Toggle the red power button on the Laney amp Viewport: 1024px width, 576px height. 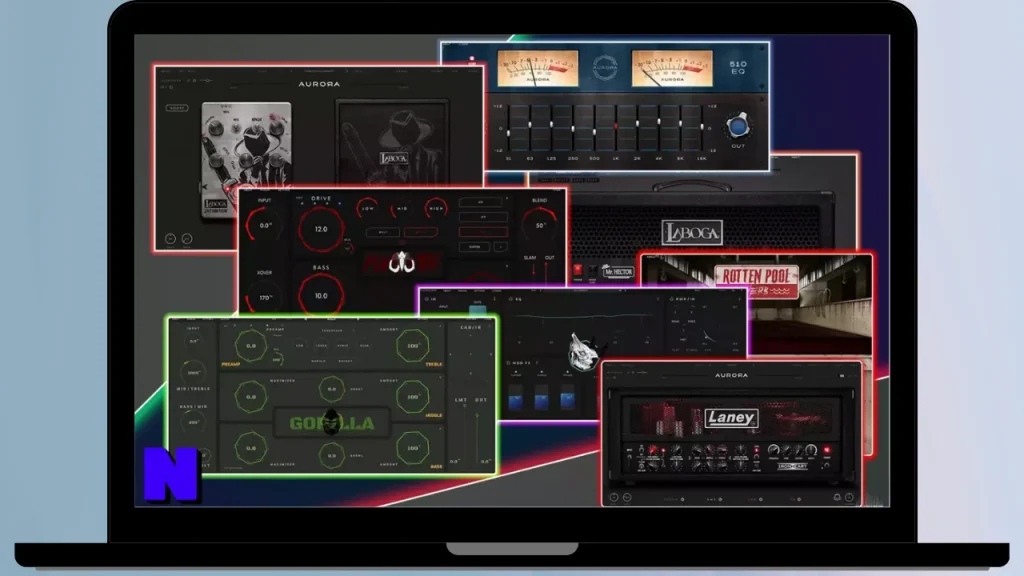tap(827, 450)
